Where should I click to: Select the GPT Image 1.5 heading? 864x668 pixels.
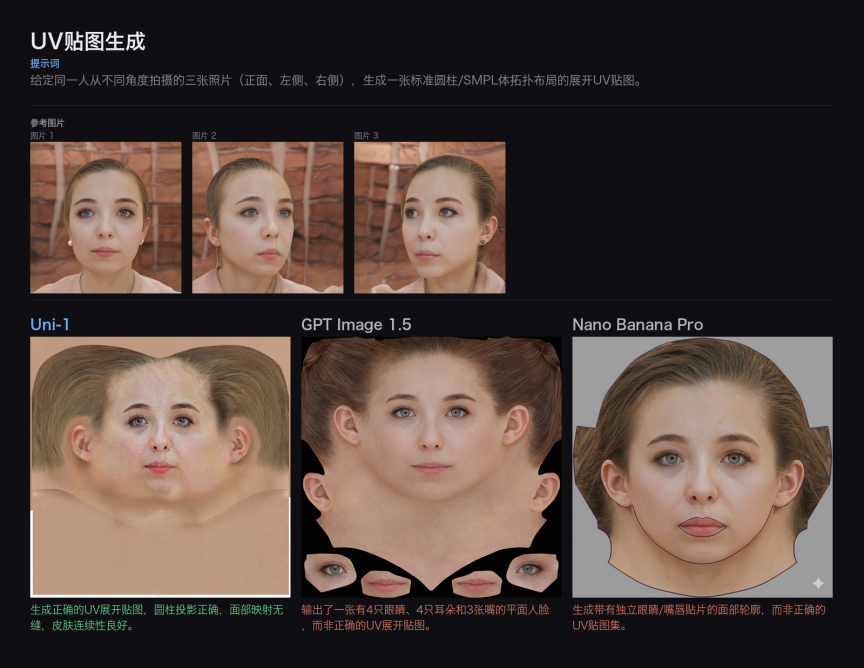point(356,324)
